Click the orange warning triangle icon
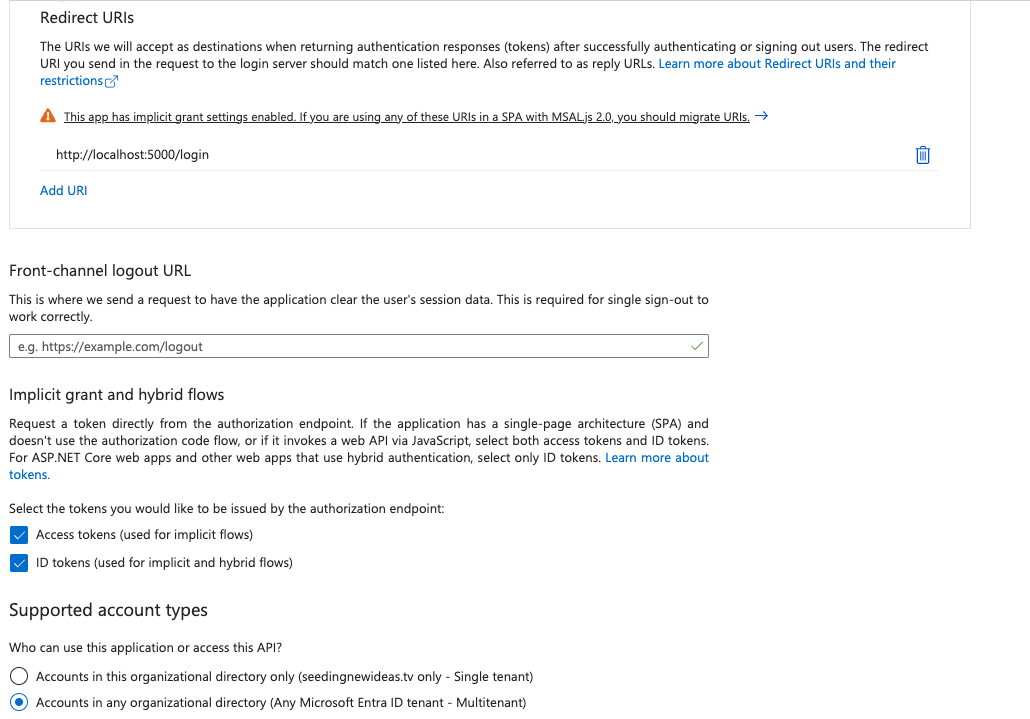Screen dimensions: 1030x719 pos(48,116)
